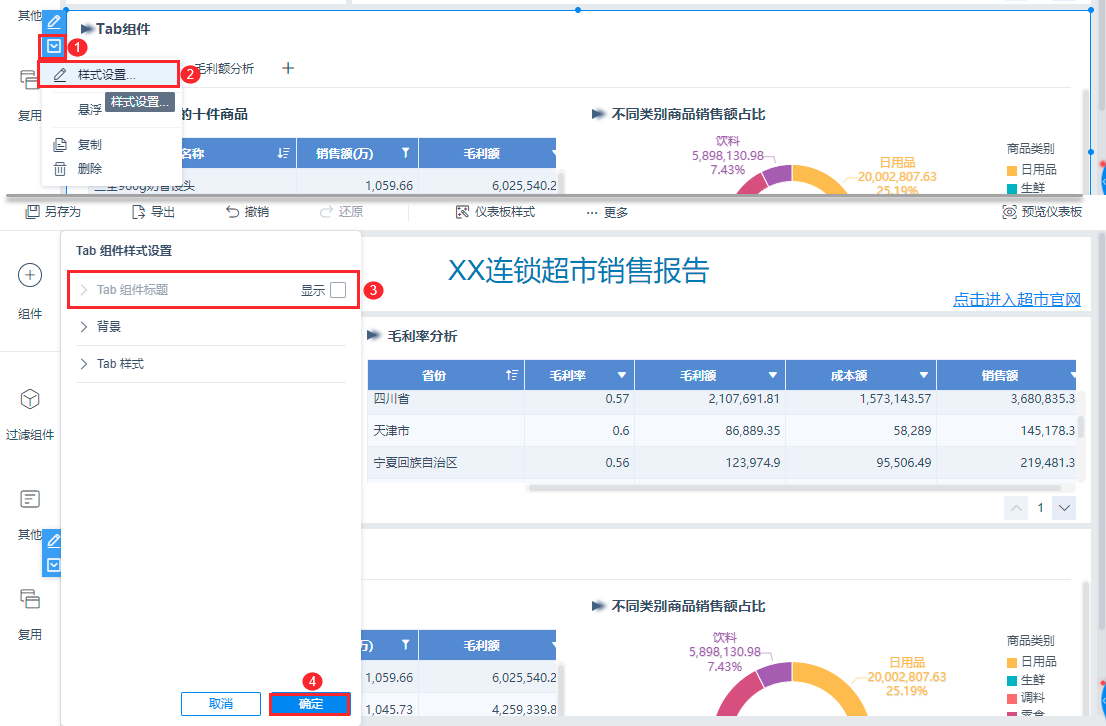The height and width of the screenshot is (726, 1106).
Task: Expand the 背景 section
Action: pyautogui.click(x=84, y=327)
